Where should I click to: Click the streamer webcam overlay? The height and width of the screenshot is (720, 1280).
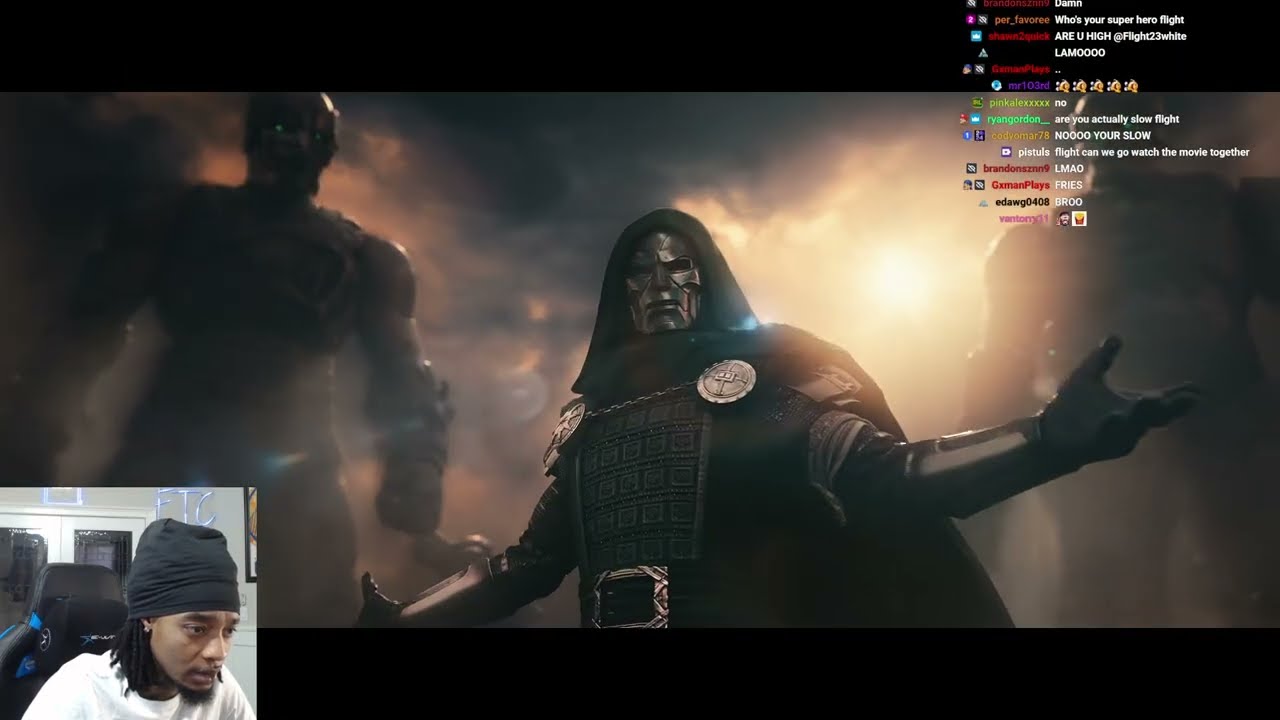pos(128,604)
